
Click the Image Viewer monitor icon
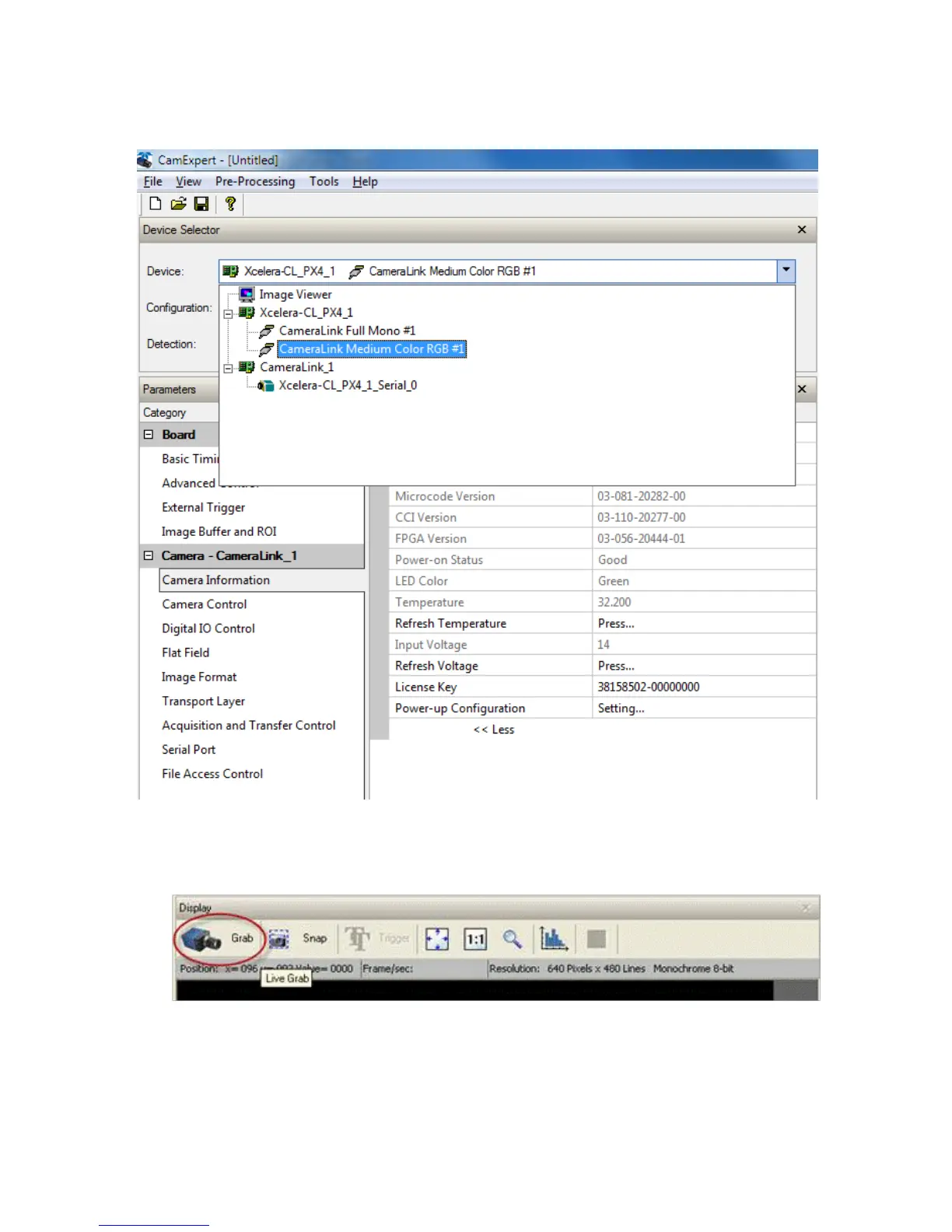coord(247,294)
